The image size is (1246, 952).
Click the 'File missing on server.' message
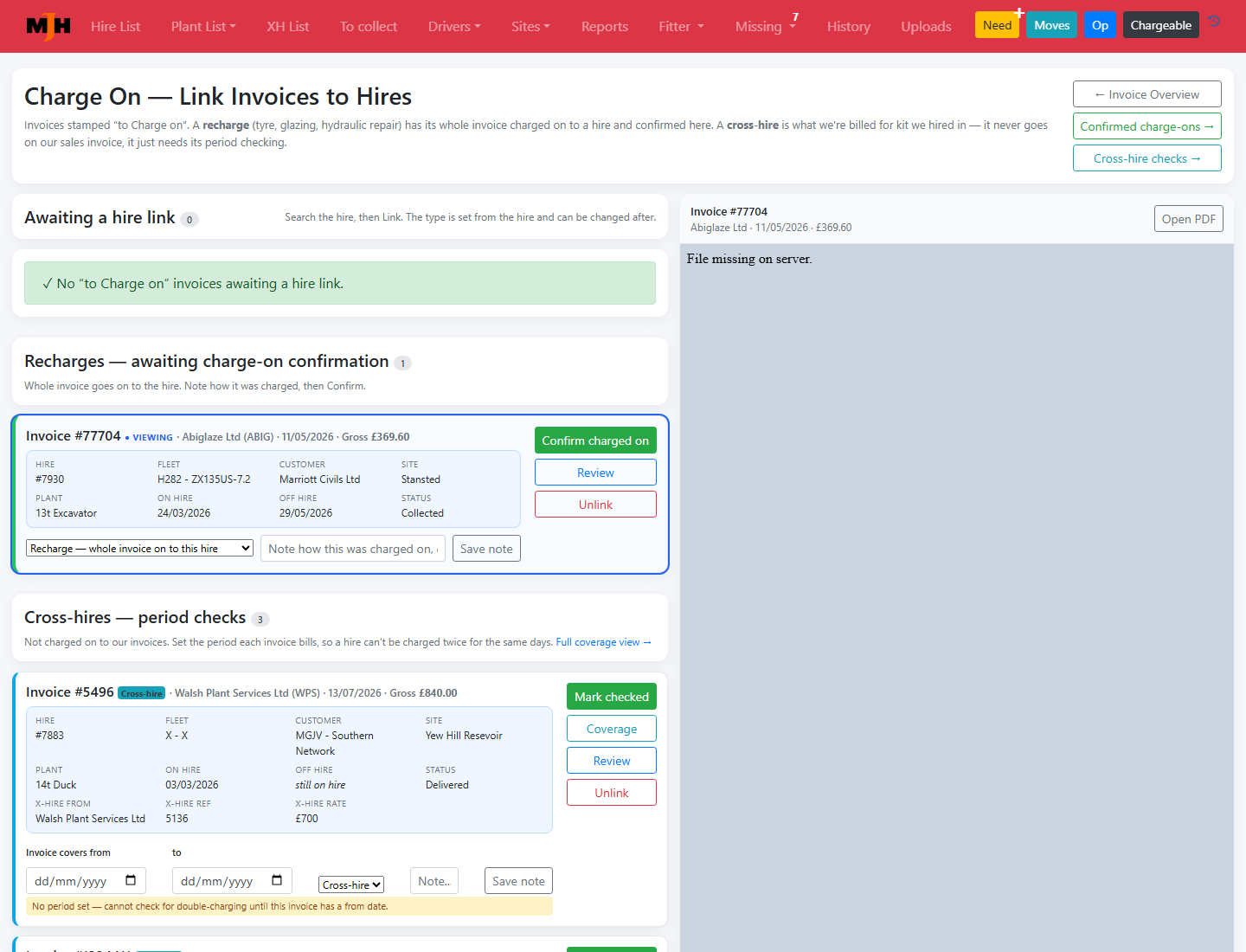[749, 259]
